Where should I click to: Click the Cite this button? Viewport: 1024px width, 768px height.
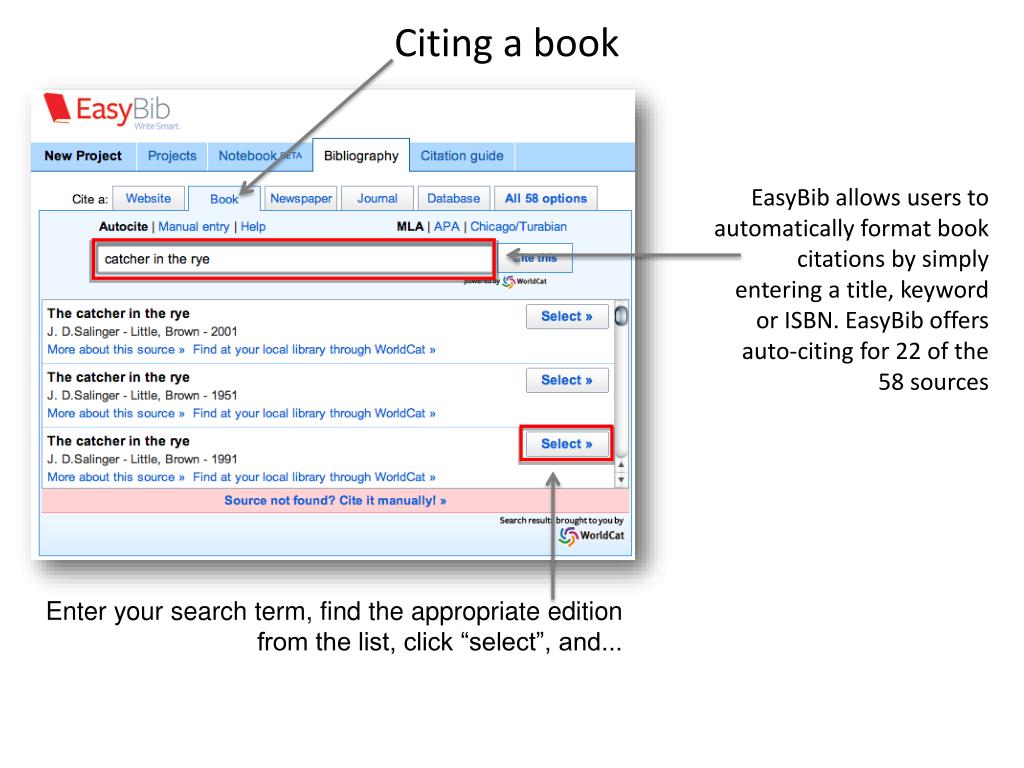pos(536,258)
